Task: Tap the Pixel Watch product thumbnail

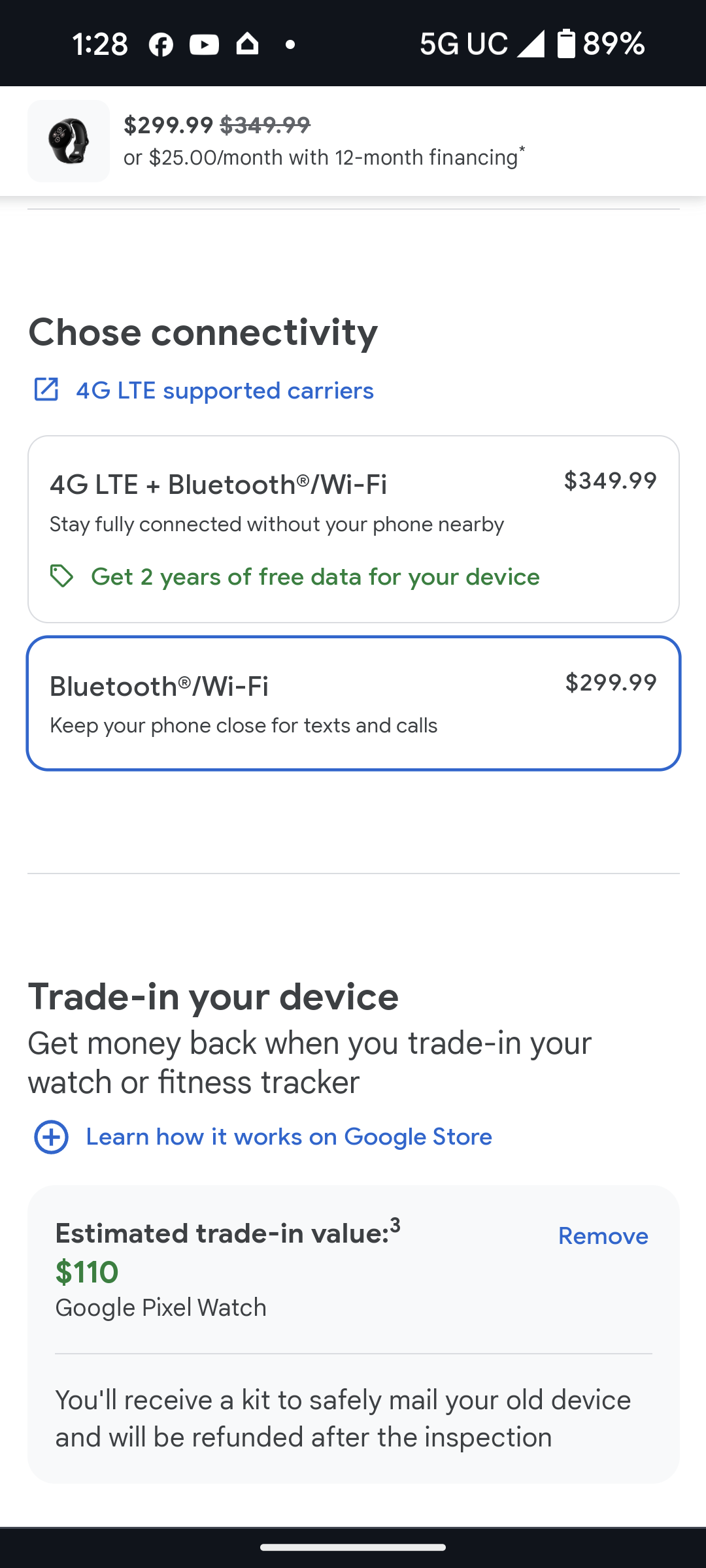Action: [69, 141]
